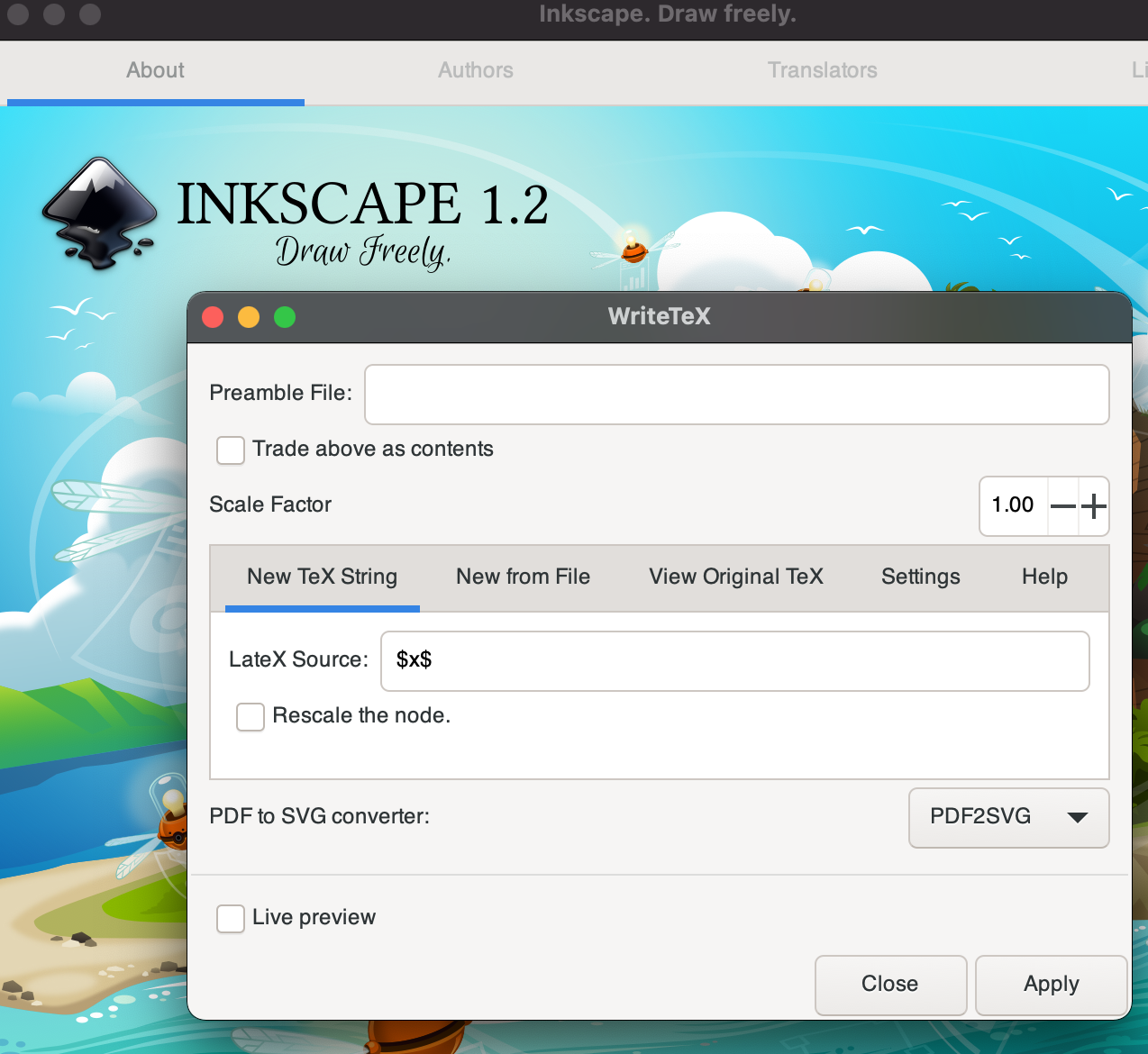The width and height of the screenshot is (1148, 1054).
Task: Click the Preamble File input field
Action: click(736, 395)
